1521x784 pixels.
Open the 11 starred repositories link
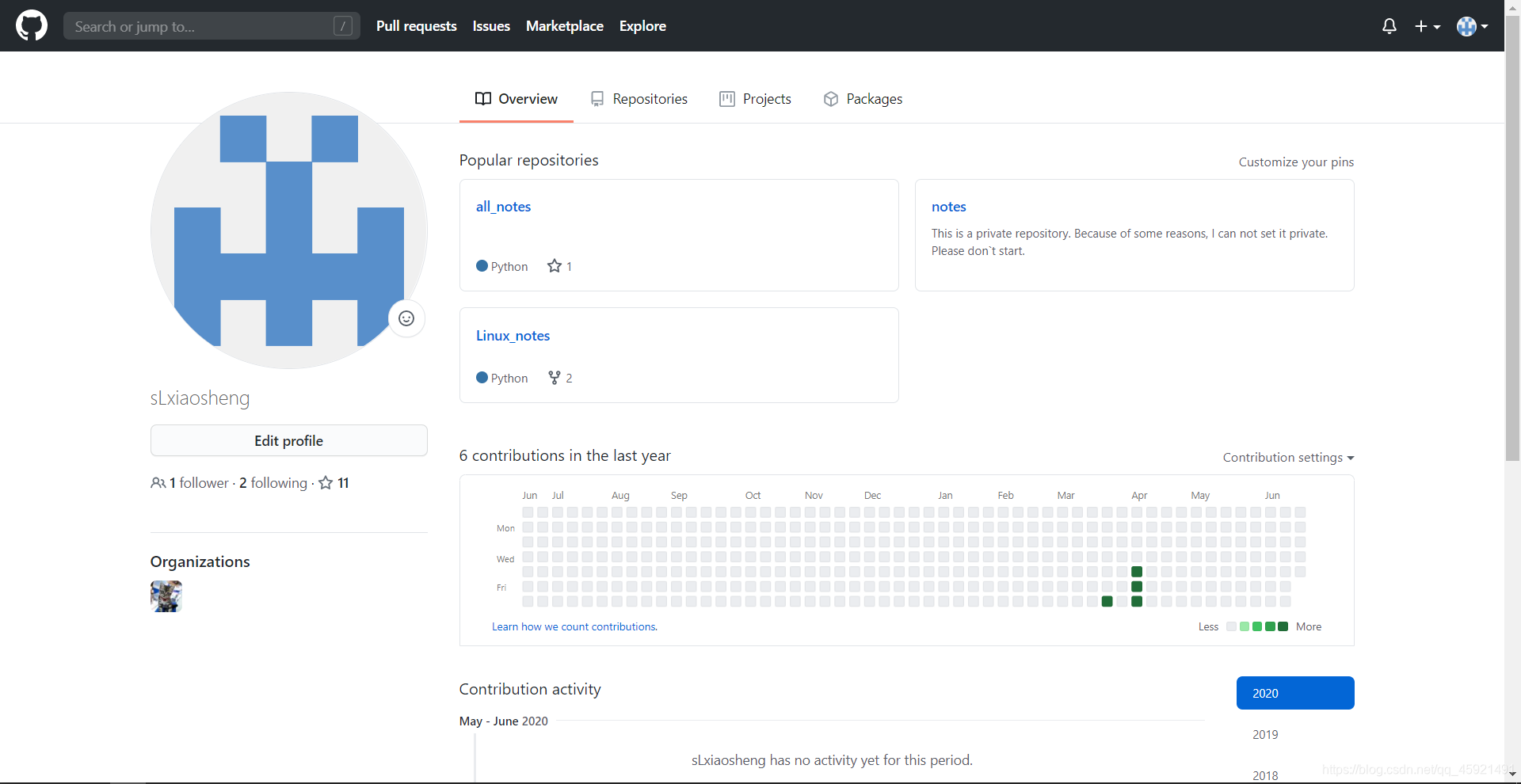(x=334, y=483)
